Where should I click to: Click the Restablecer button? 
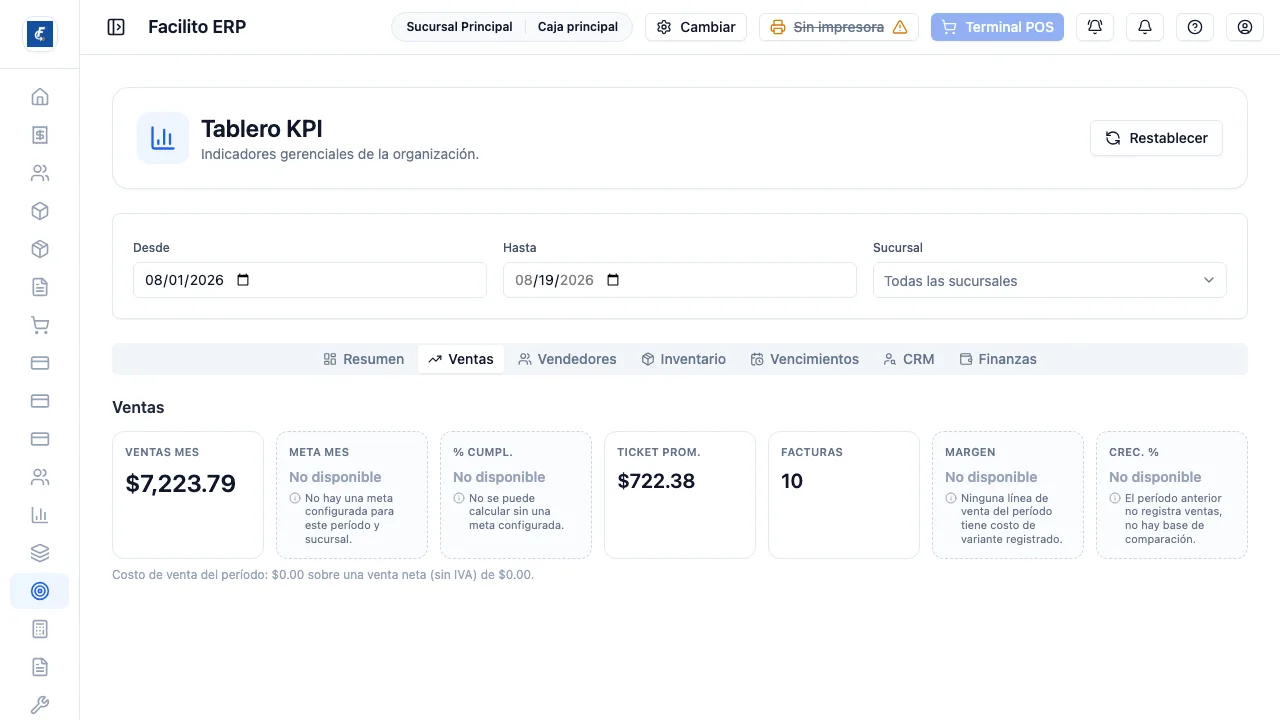1156,138
